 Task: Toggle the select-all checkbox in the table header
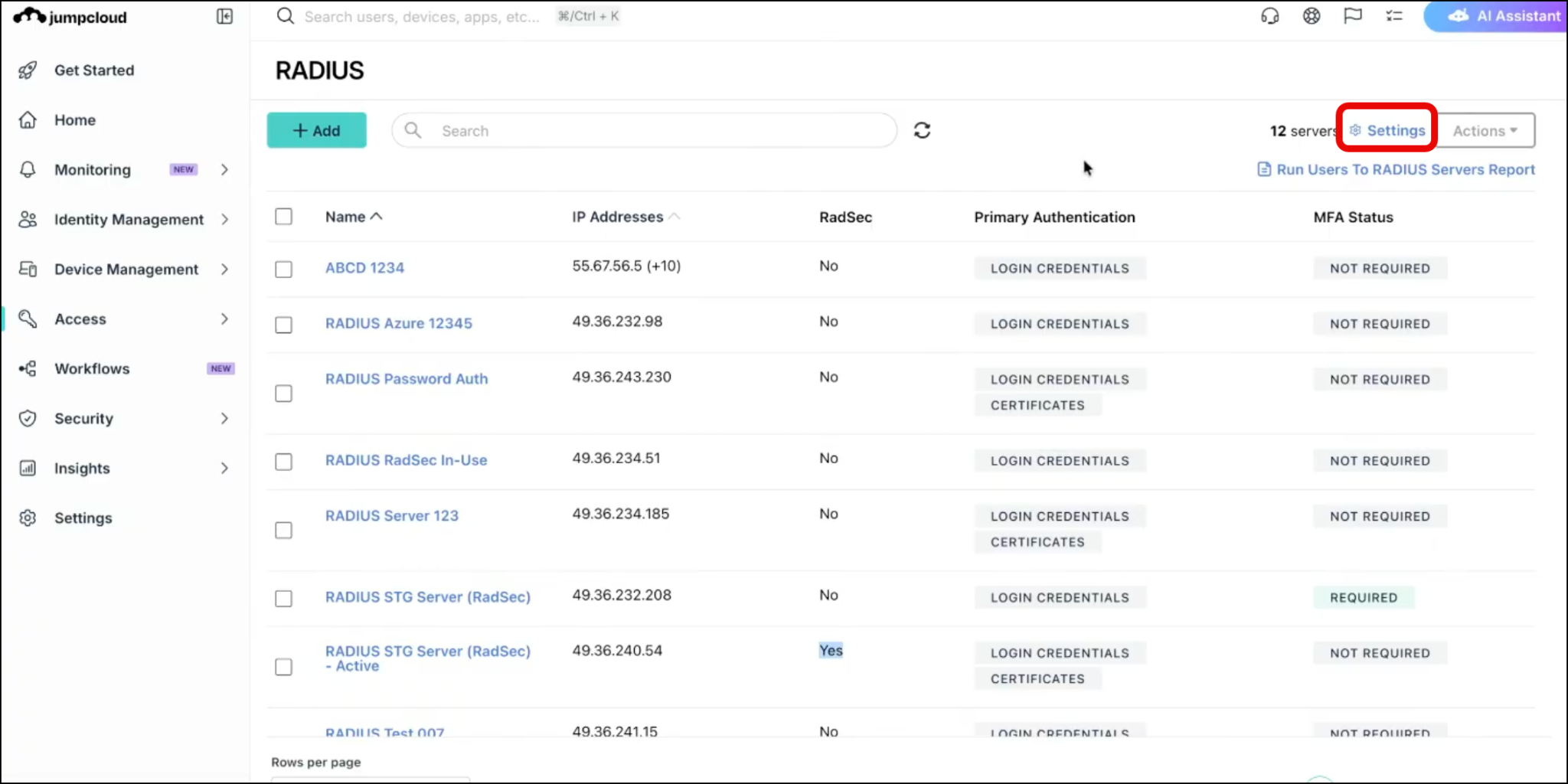[x=283, y=217]
